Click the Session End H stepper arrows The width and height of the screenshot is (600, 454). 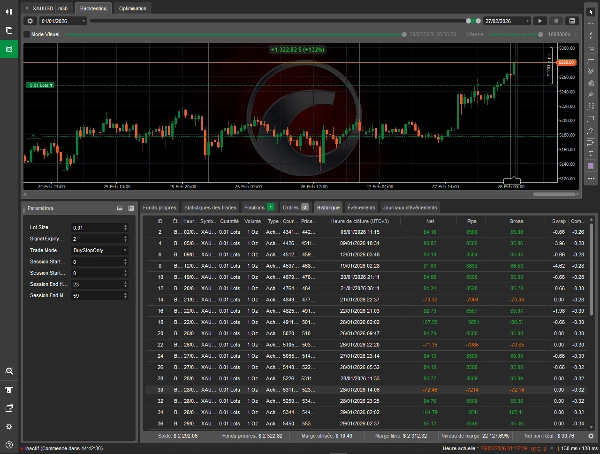tap(125, 284)
